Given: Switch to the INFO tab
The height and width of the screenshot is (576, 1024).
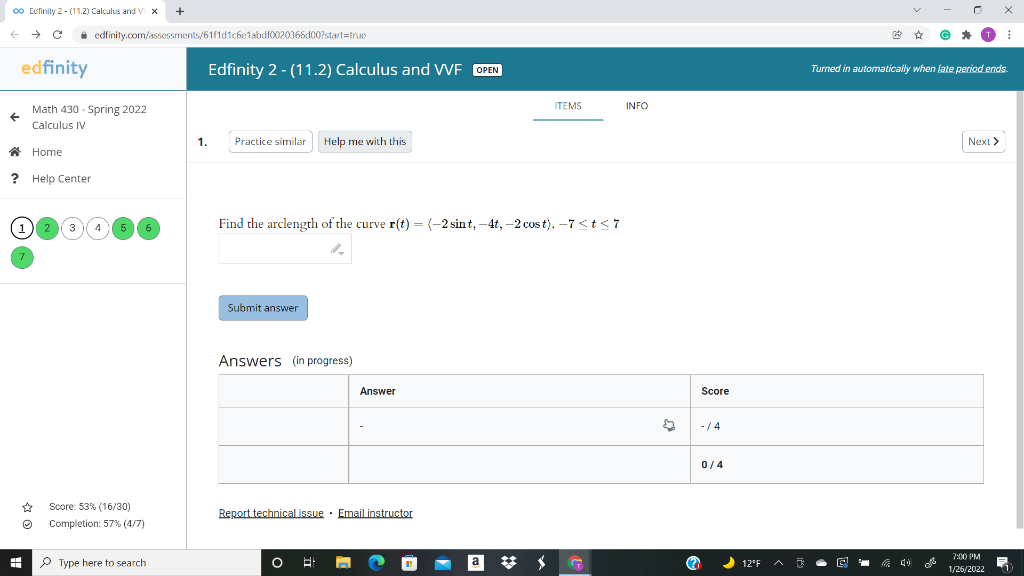Looking at the screenshot, I should coord(637,106).
